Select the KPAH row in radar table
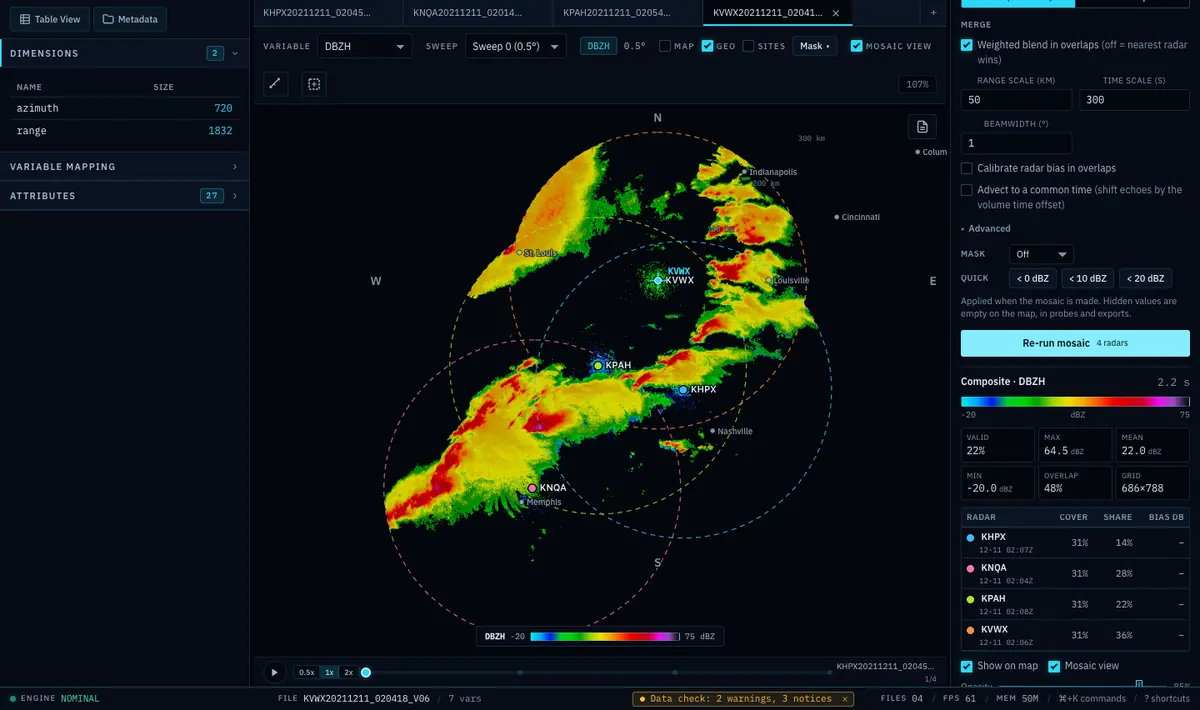 tap(1075, 604)
